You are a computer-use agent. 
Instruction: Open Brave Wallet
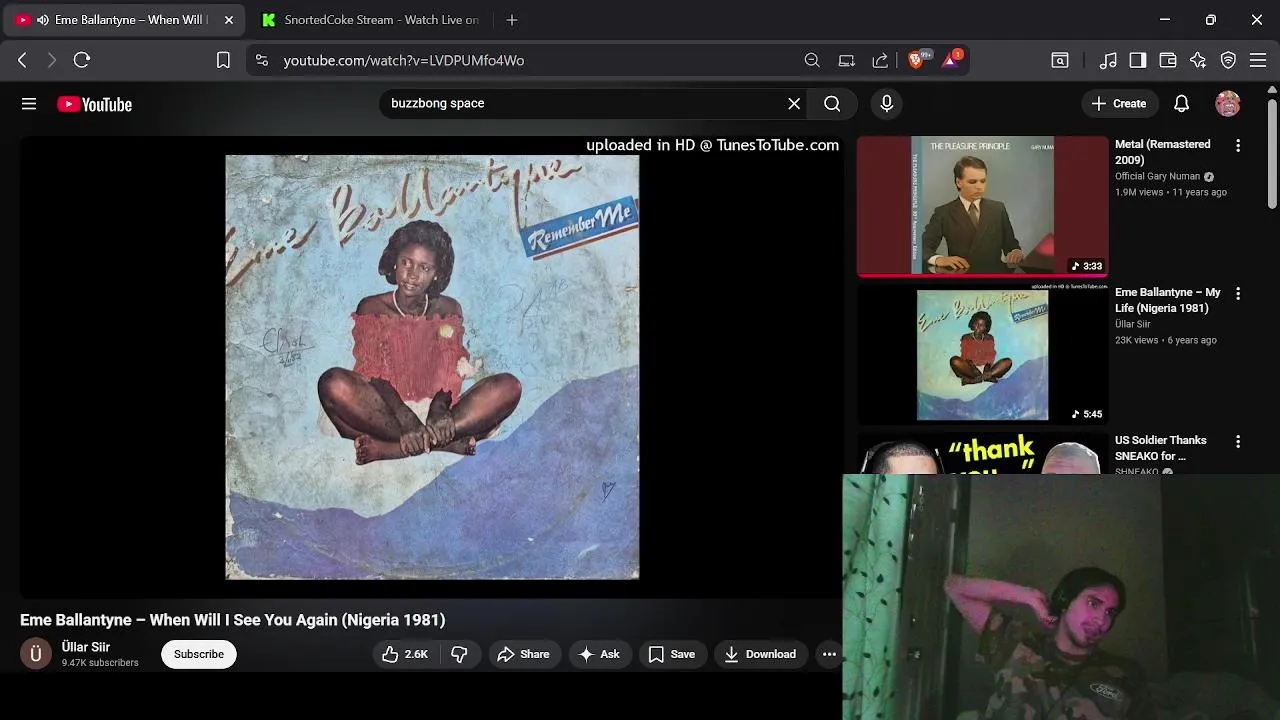(1168, 60)
